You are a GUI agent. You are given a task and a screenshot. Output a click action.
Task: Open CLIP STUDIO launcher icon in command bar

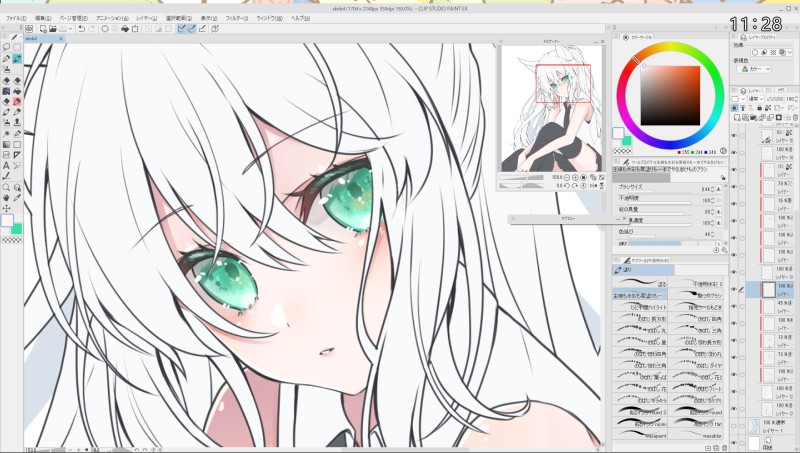pos(29,29)
